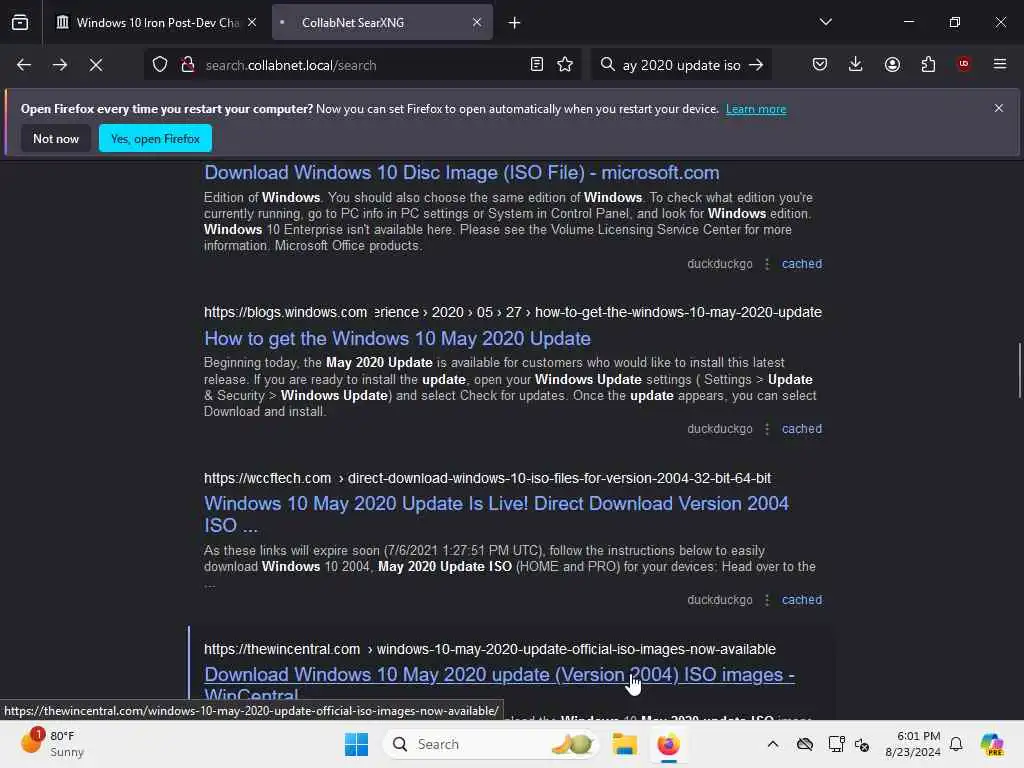Viewport: 1024px width, 768px height.
Task: Click the https://wccftech.com URL text
Action: [267, 478]
